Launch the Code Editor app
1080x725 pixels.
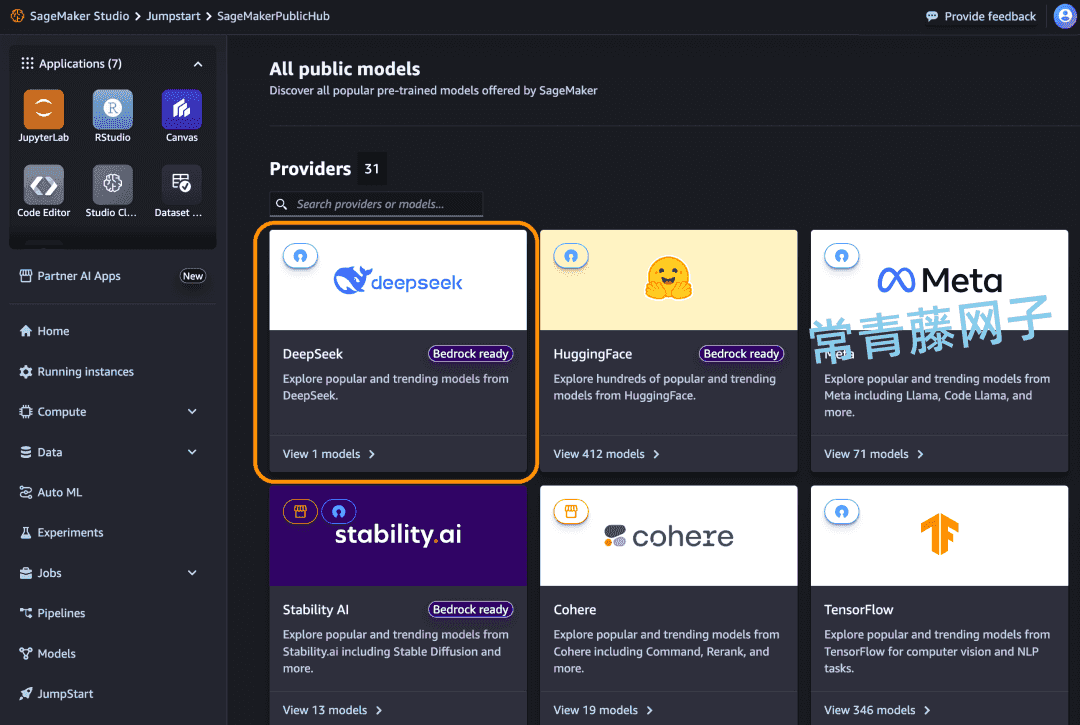pyautogui.click(x=43, y=185)
